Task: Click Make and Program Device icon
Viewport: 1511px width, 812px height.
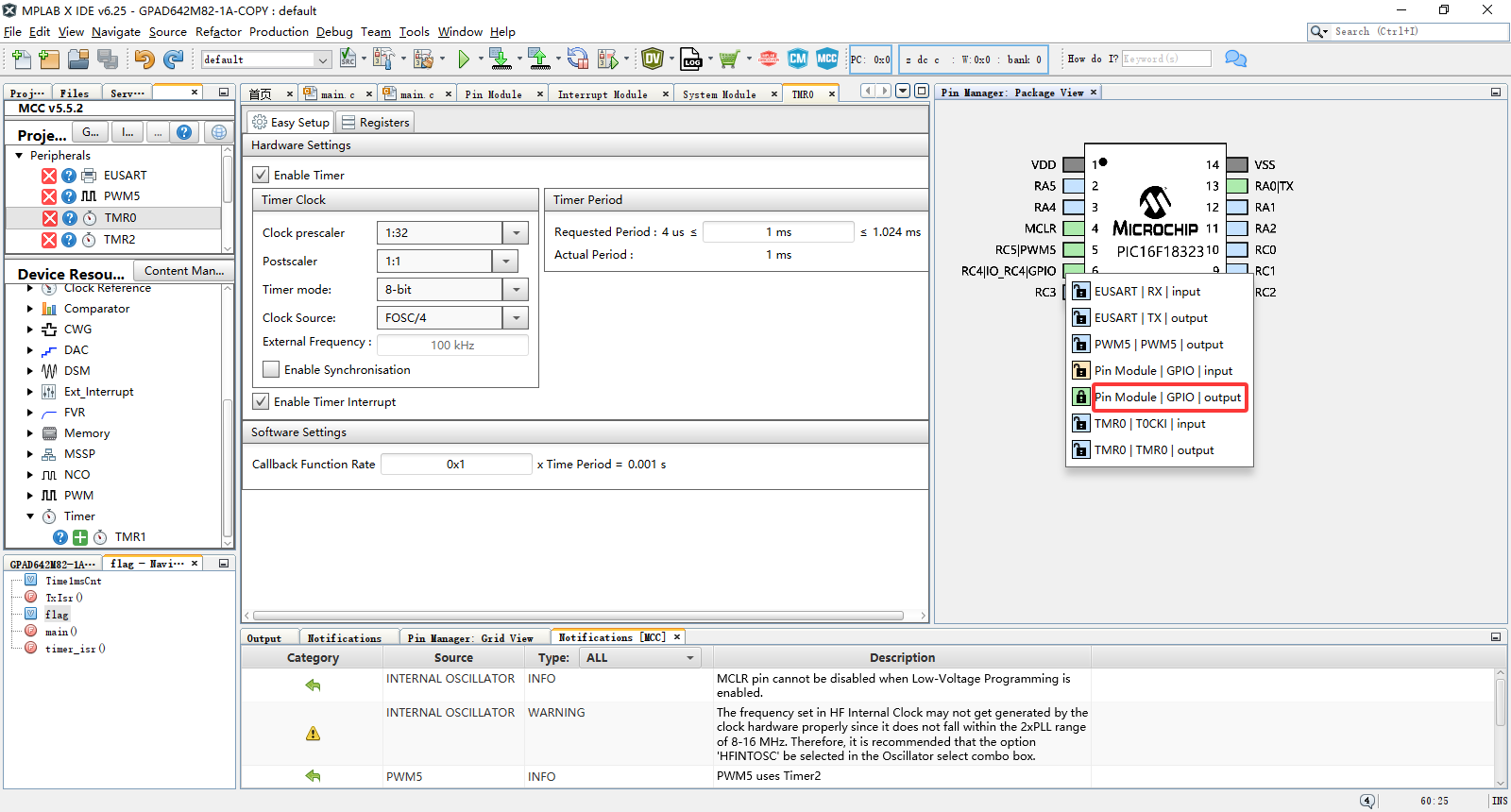Action: 500,59
